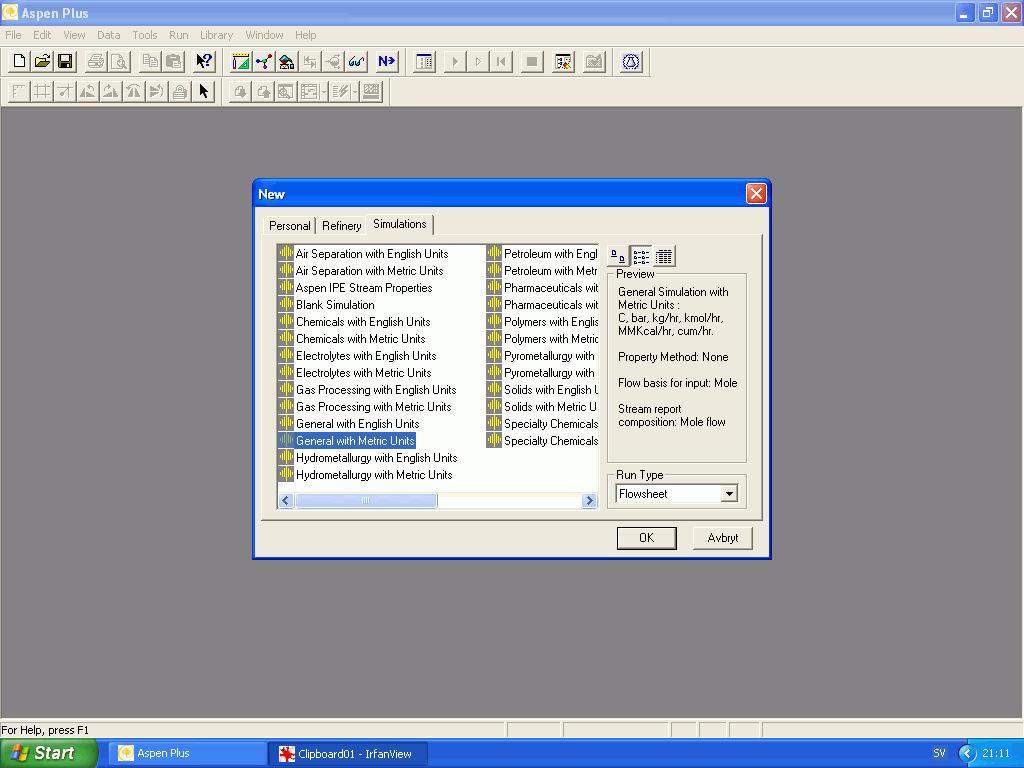Select Aspen IPE Stream Properties template
The width and height of the screenshot is (1024, 768).
tap(356, 287)
